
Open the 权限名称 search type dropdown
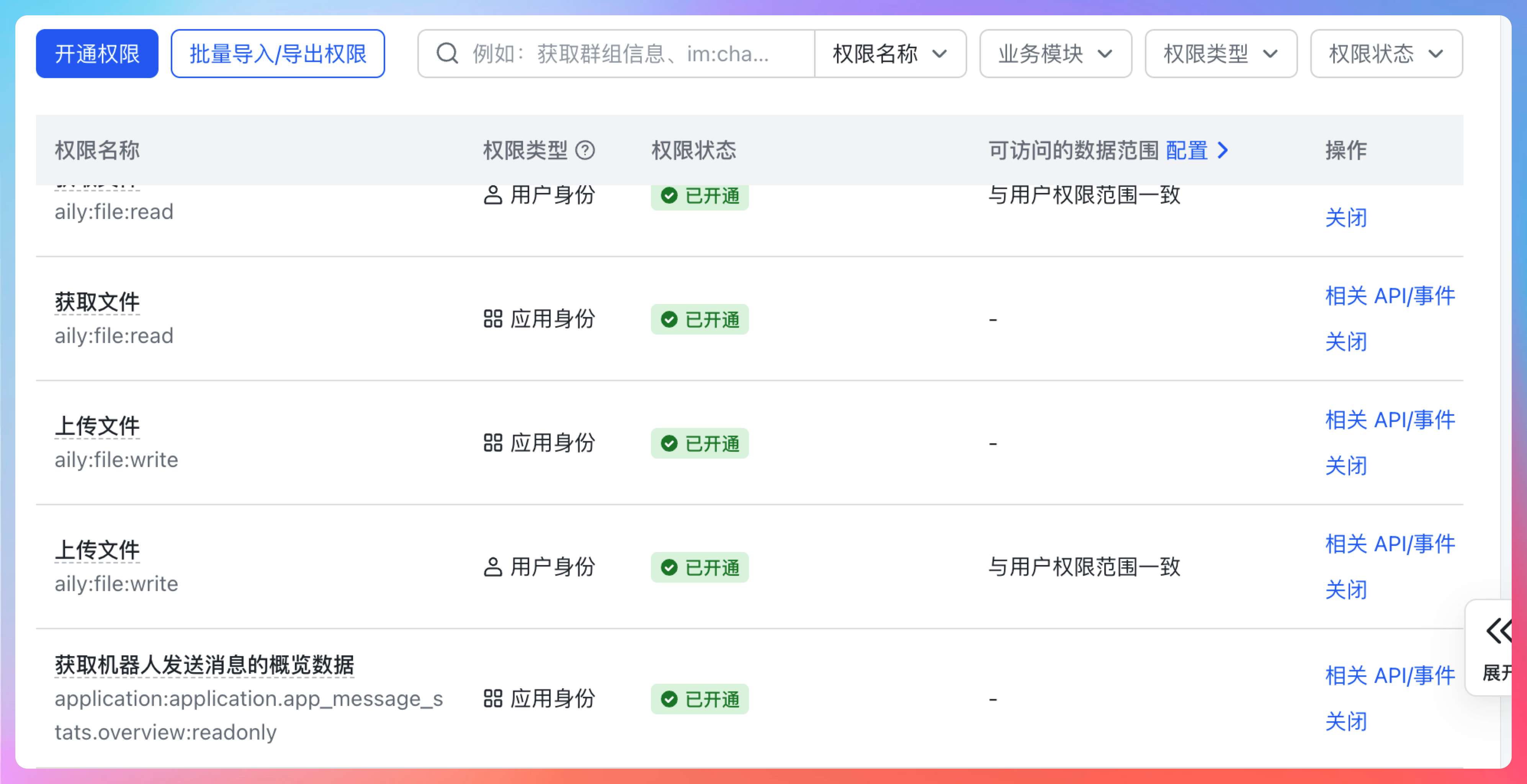(x=889, y=54)
